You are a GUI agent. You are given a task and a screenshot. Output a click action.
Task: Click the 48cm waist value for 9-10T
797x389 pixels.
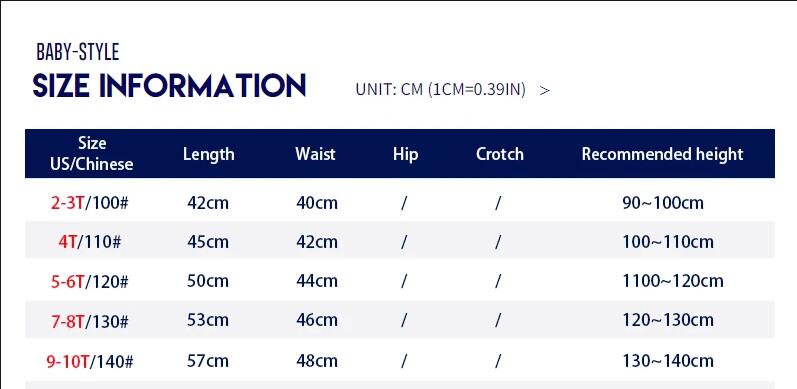(x=317, y=361)
